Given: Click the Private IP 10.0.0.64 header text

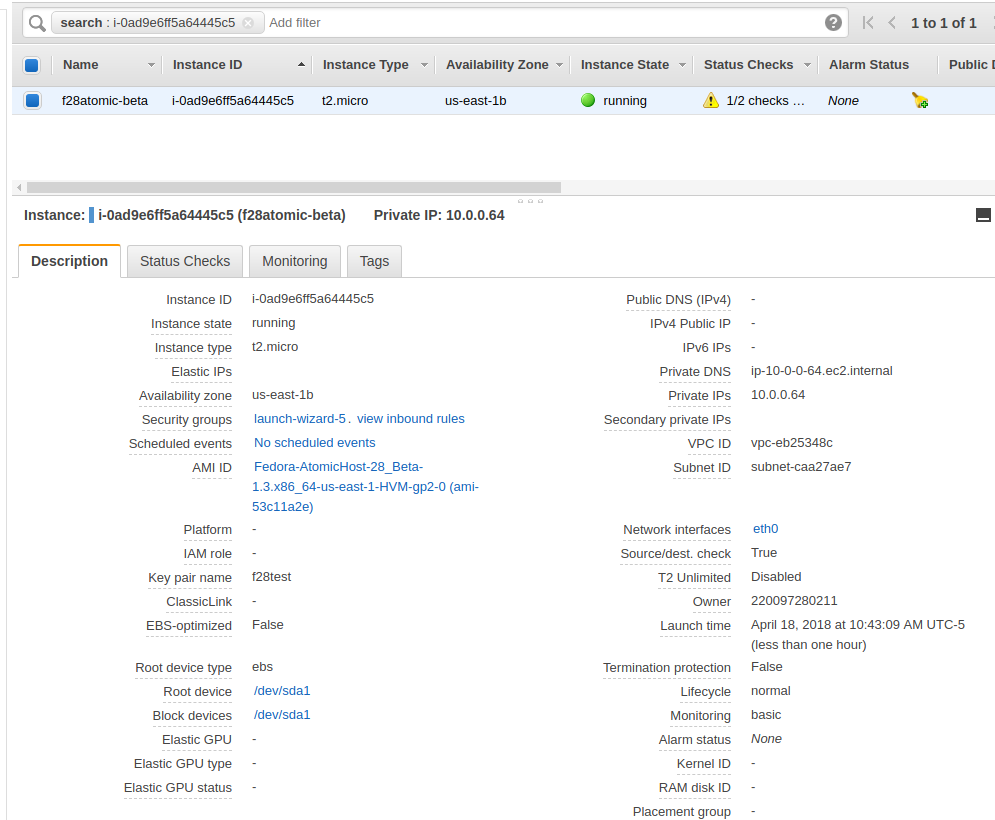Looking at the screenshot, I should click(439, 215).
